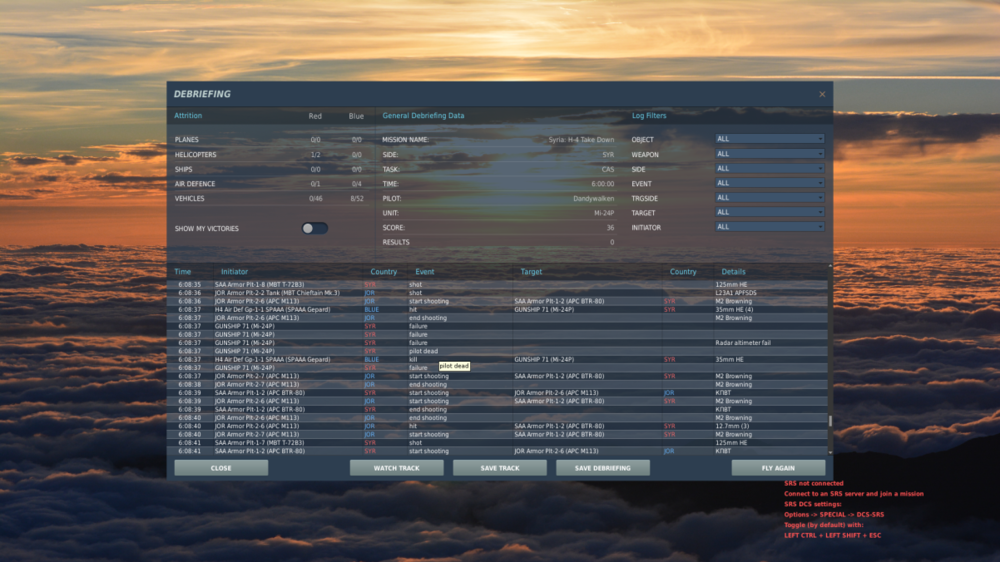Click the Attrition section heading
Image resolution: width=1000 pixels, height=562 pixels.
click(x=188, y=115)
